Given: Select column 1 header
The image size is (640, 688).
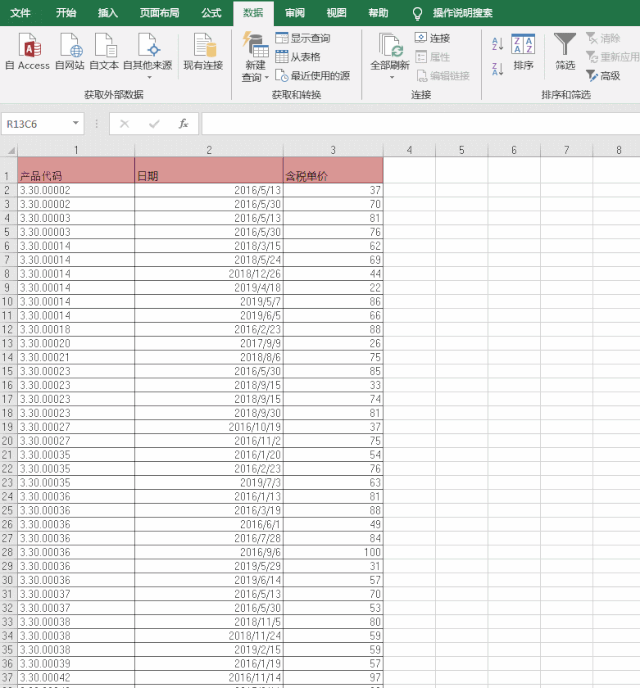Looking at the screenshot, I should [x=76, y=150].
